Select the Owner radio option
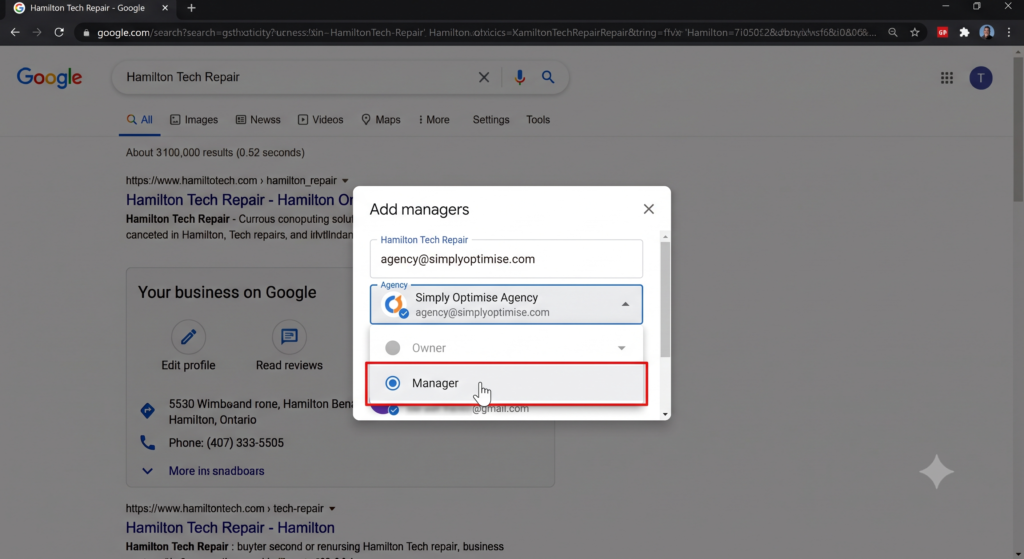Image resolution: width=1024 pixels, height=559 pixels. 392,348
